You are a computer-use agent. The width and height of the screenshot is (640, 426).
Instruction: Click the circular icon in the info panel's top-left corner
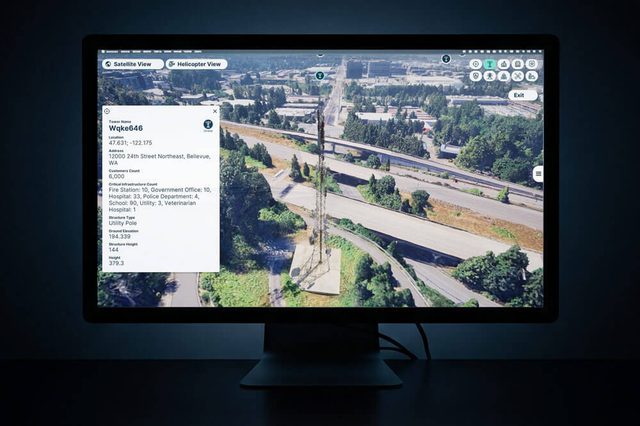click(x=107, y=111)
